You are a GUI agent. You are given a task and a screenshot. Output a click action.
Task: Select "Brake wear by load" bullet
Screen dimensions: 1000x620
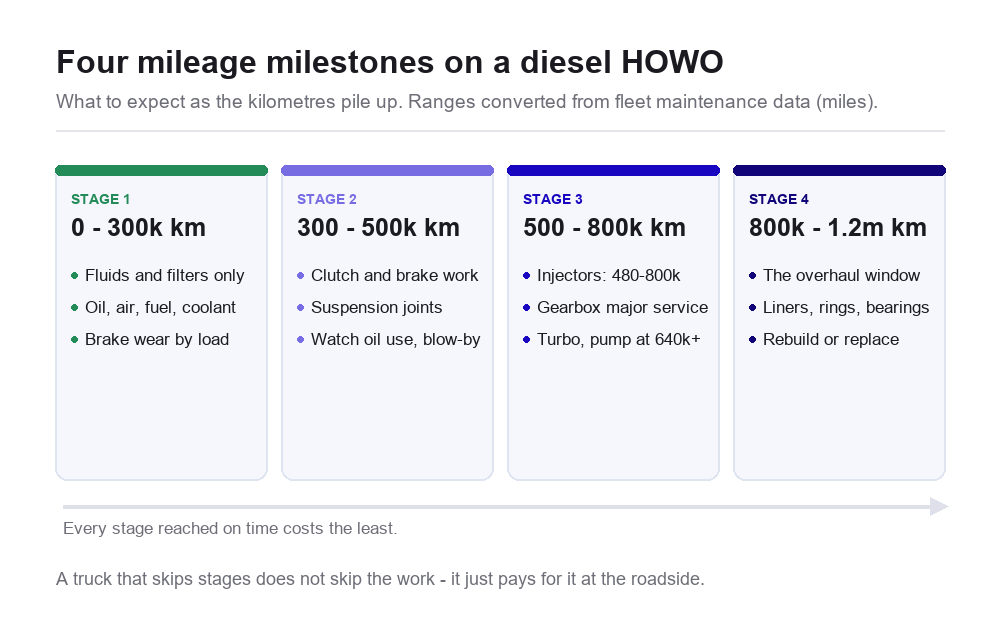tap(150, 339)
